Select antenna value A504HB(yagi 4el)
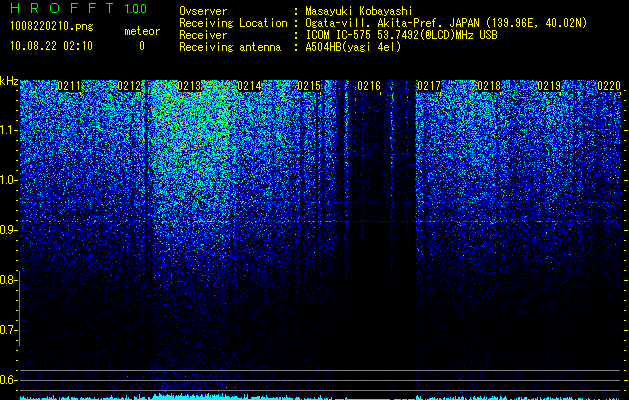Screen dimensions: 629x400 (353, 47)
